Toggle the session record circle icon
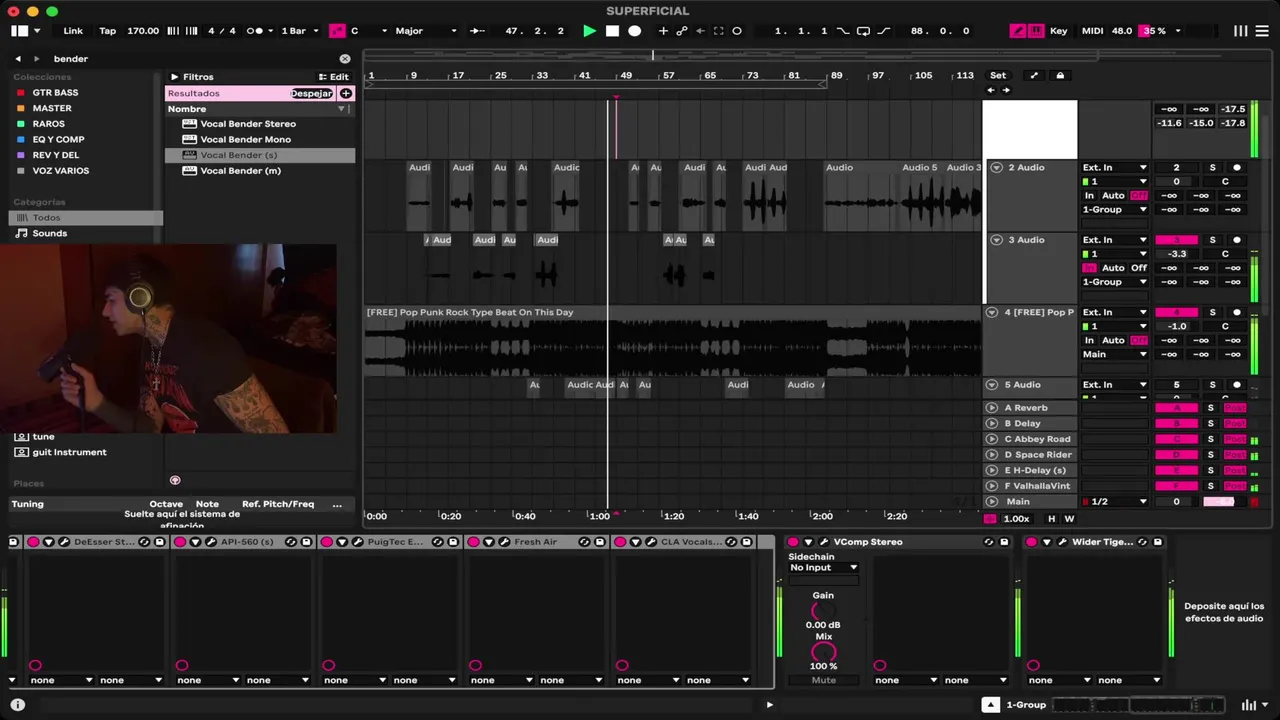 click(x=737, y=31)
